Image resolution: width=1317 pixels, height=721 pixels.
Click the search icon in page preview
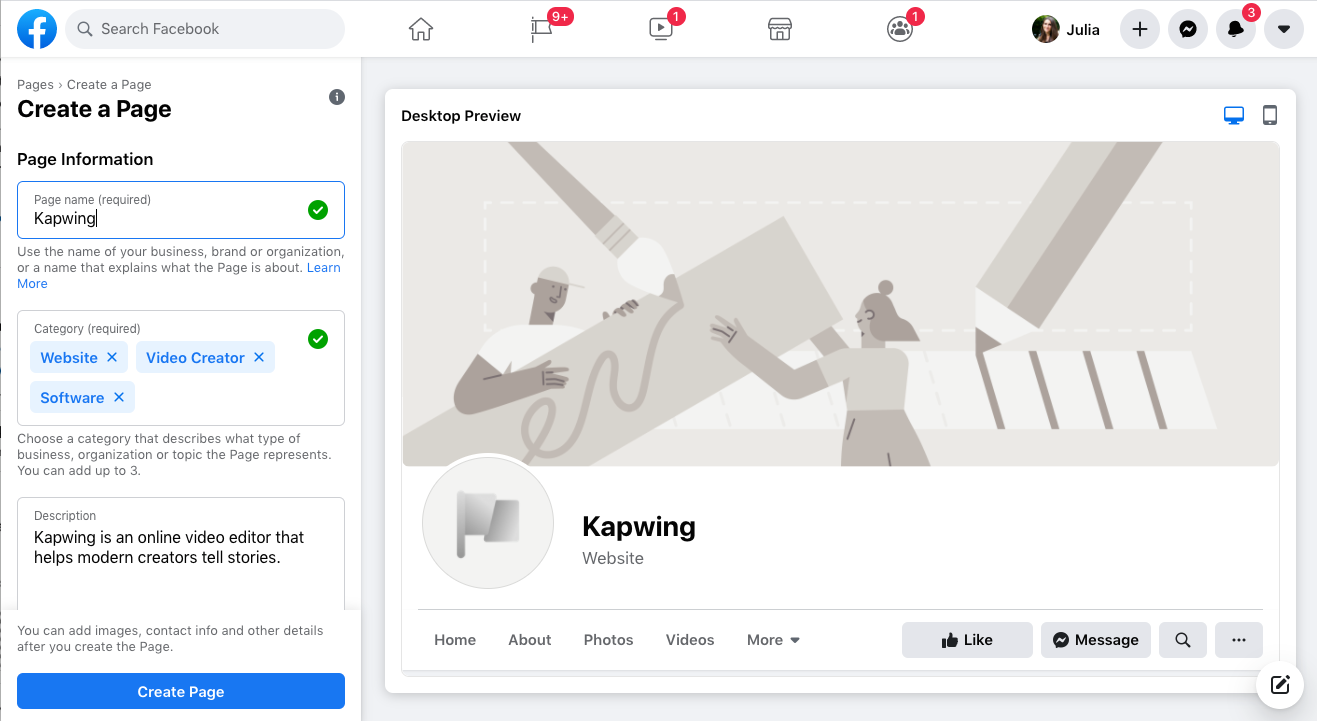point(1183,640)
